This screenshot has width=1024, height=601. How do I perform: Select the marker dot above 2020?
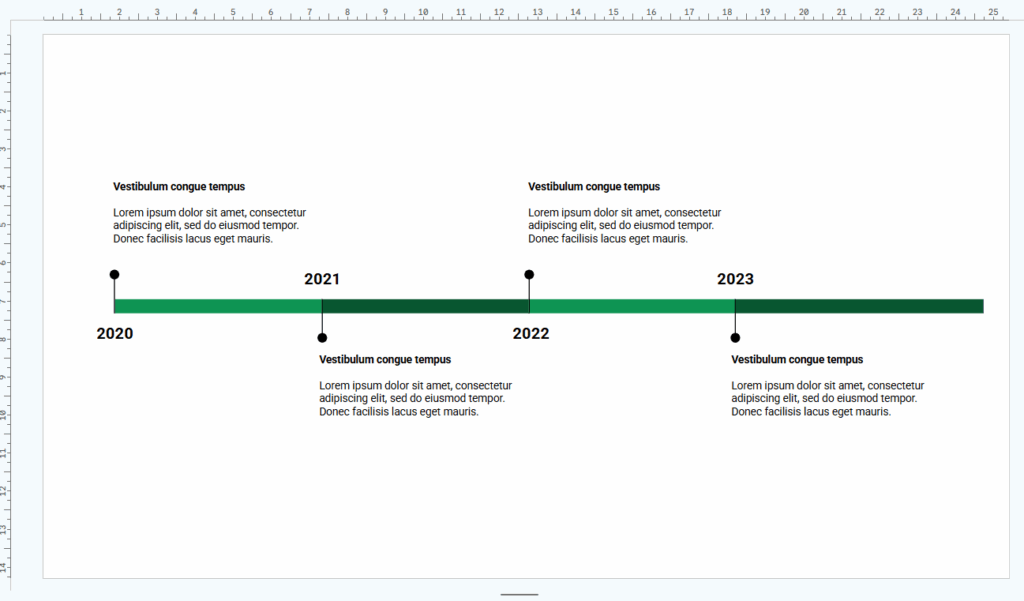(114, 274)
